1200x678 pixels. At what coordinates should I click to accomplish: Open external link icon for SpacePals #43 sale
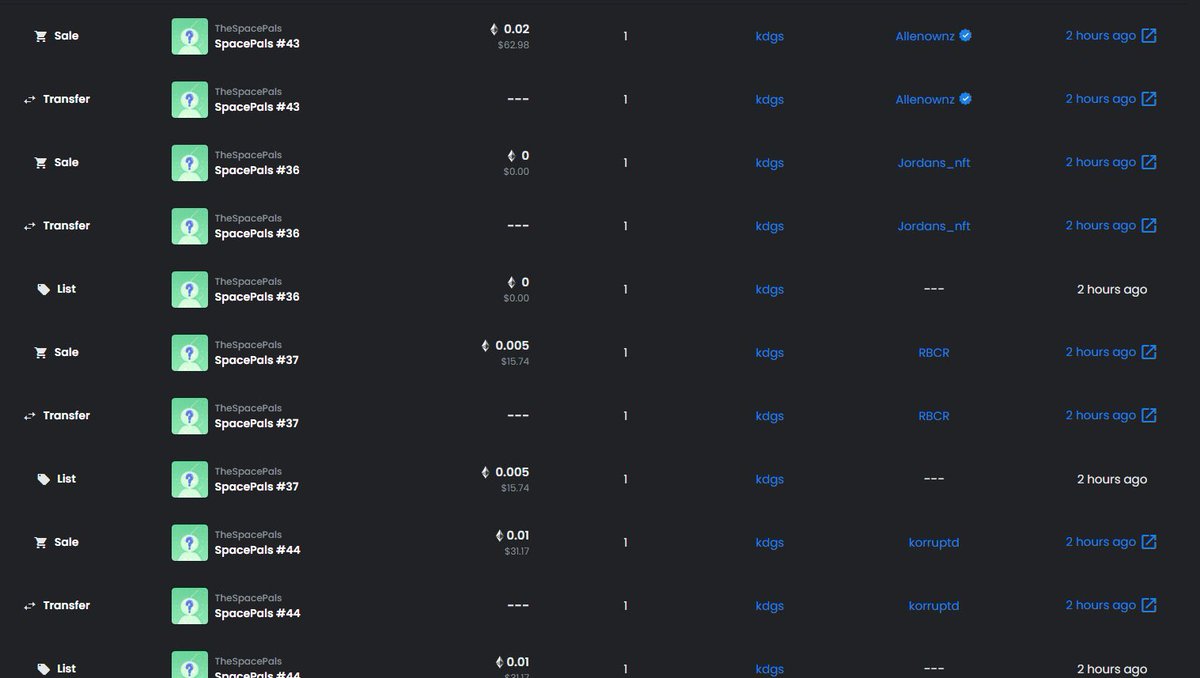pos(1149,36)
